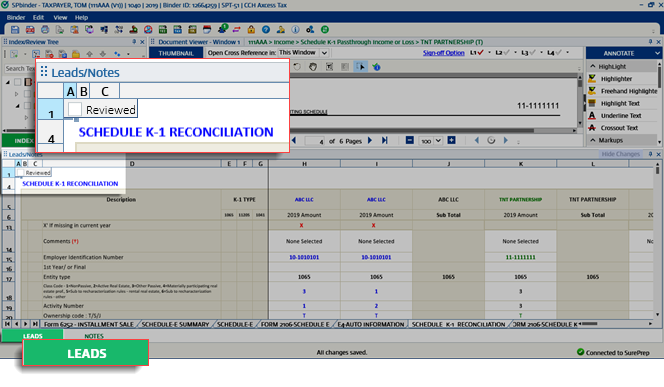Click the Print icon in main toolbar

coord(45,30)
